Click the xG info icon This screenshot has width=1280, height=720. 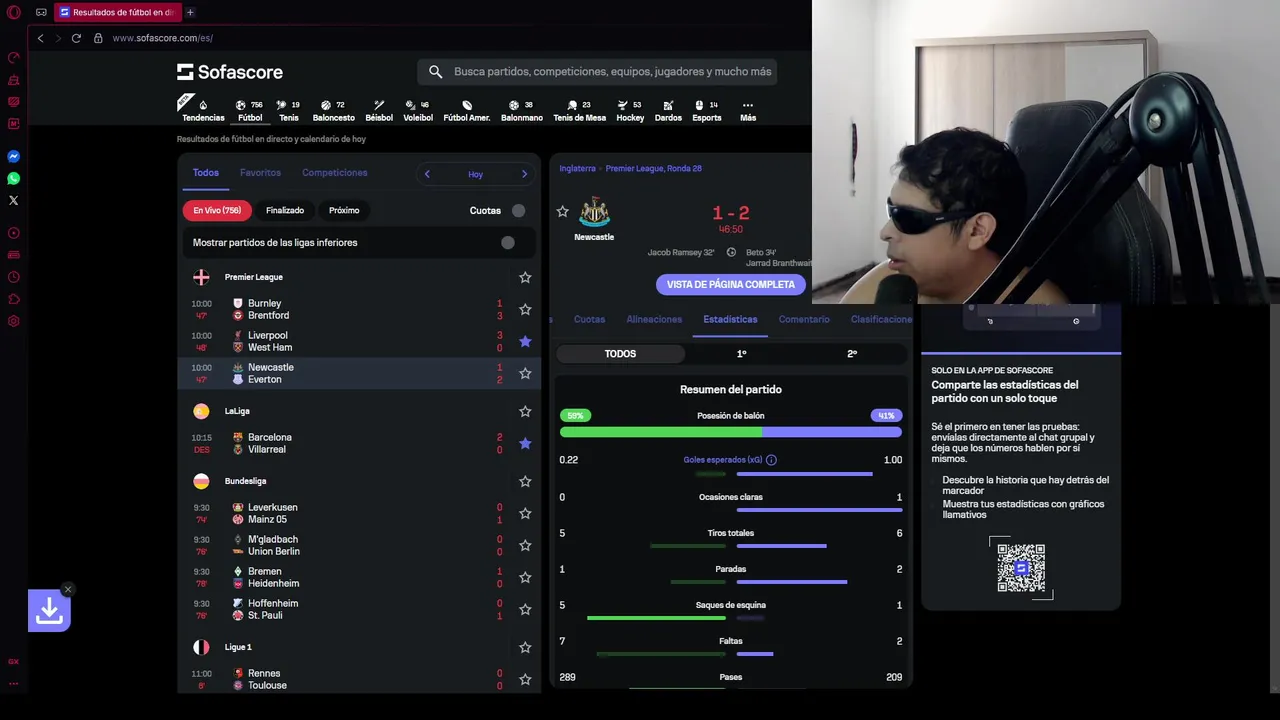[771, 460]
